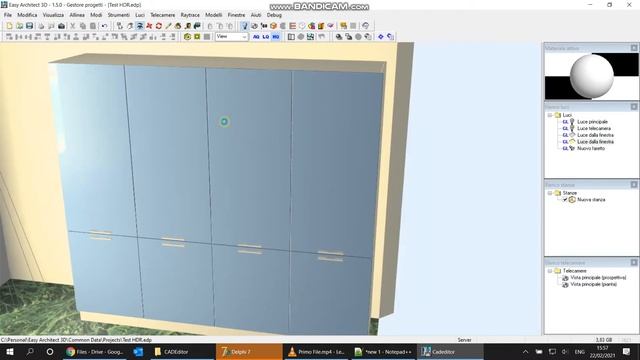Click the split panel layout icon
The image size is (640, 360).
pyautogui.click(x=291, y=37)
